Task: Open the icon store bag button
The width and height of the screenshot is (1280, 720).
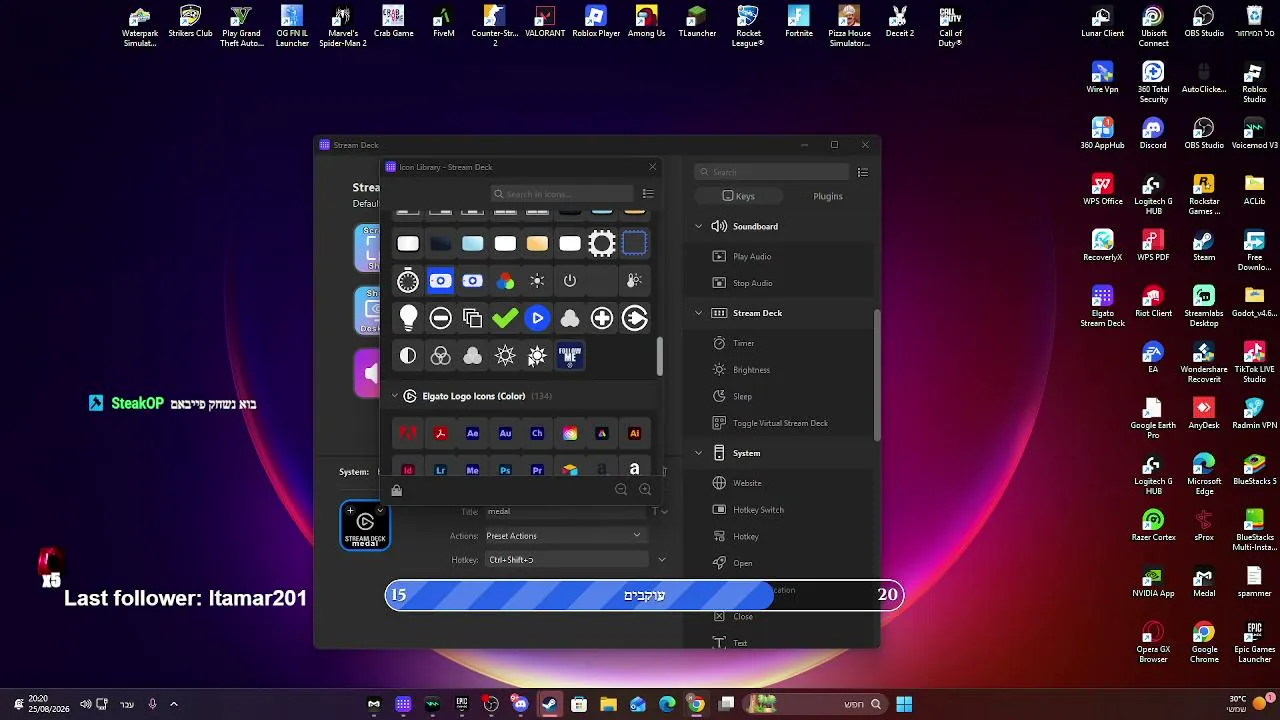Action: coord(396,490)
